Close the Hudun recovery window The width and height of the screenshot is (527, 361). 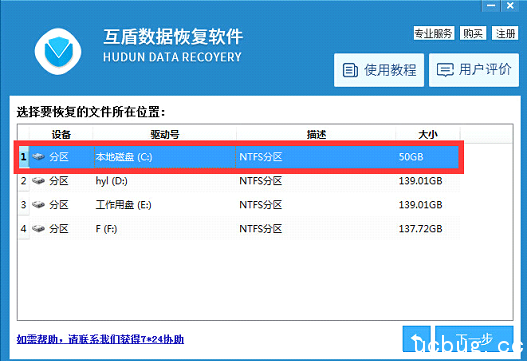(510, 6)
